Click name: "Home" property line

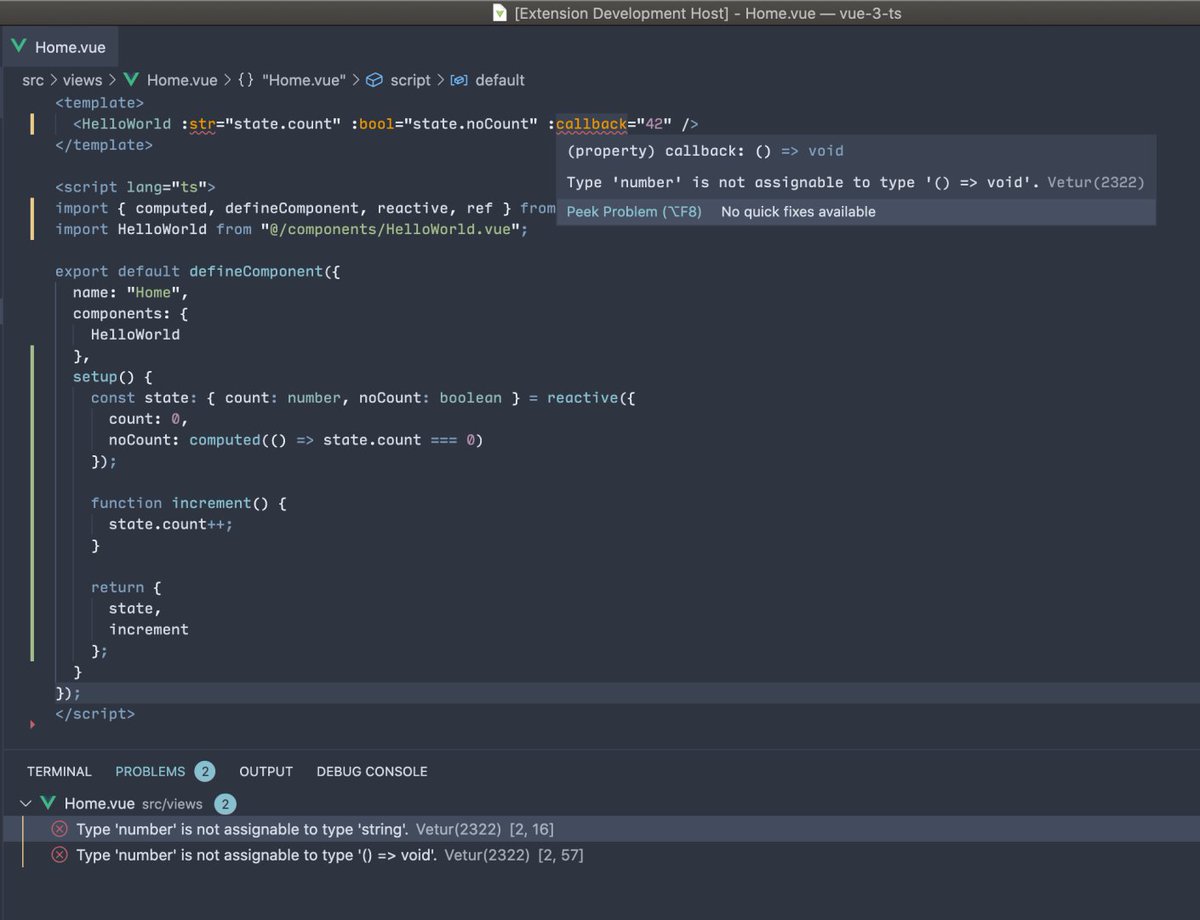click(130, 293)
